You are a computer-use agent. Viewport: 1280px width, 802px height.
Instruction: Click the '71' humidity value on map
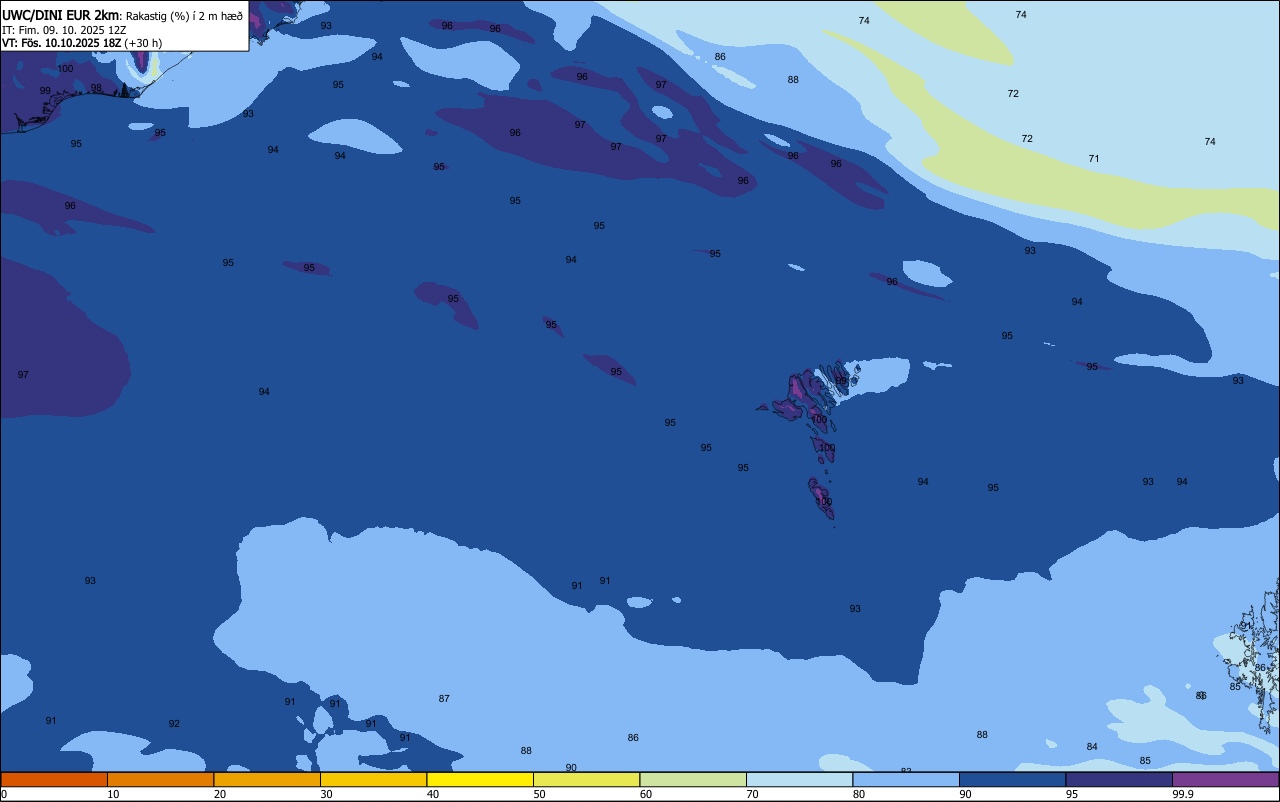click(1094, 159)
